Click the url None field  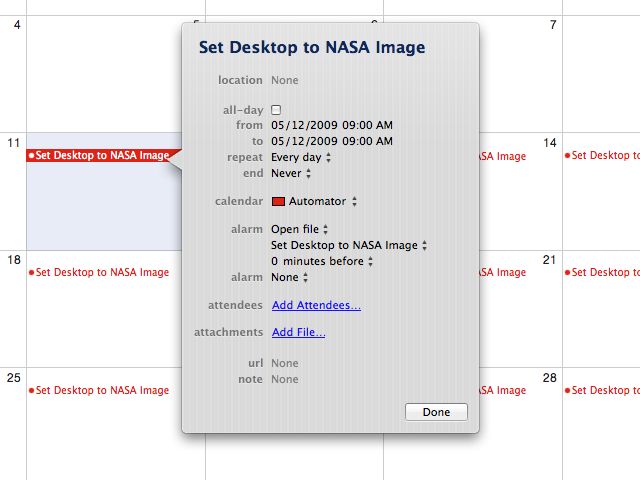coord(284,363)
